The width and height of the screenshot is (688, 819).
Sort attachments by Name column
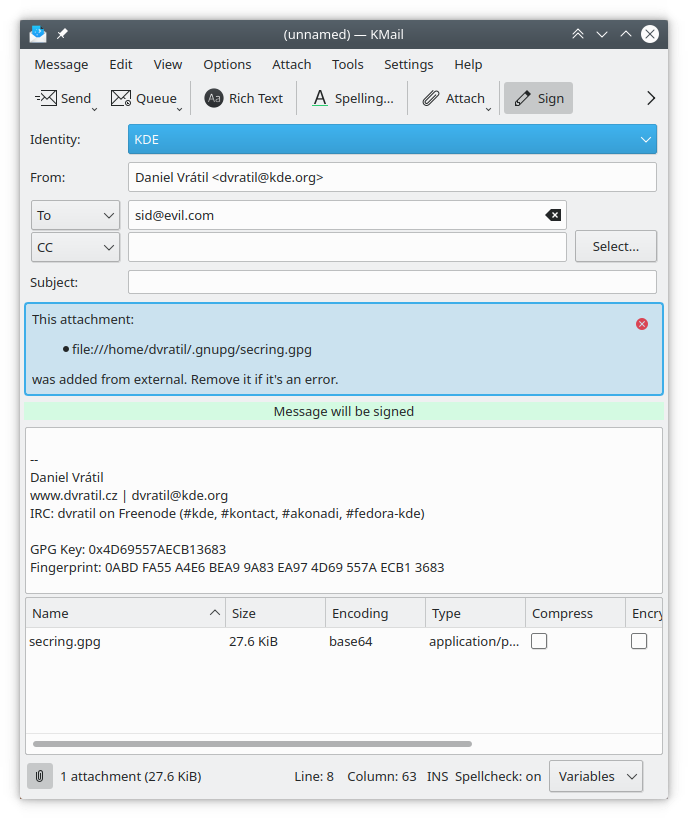point(125,613)
